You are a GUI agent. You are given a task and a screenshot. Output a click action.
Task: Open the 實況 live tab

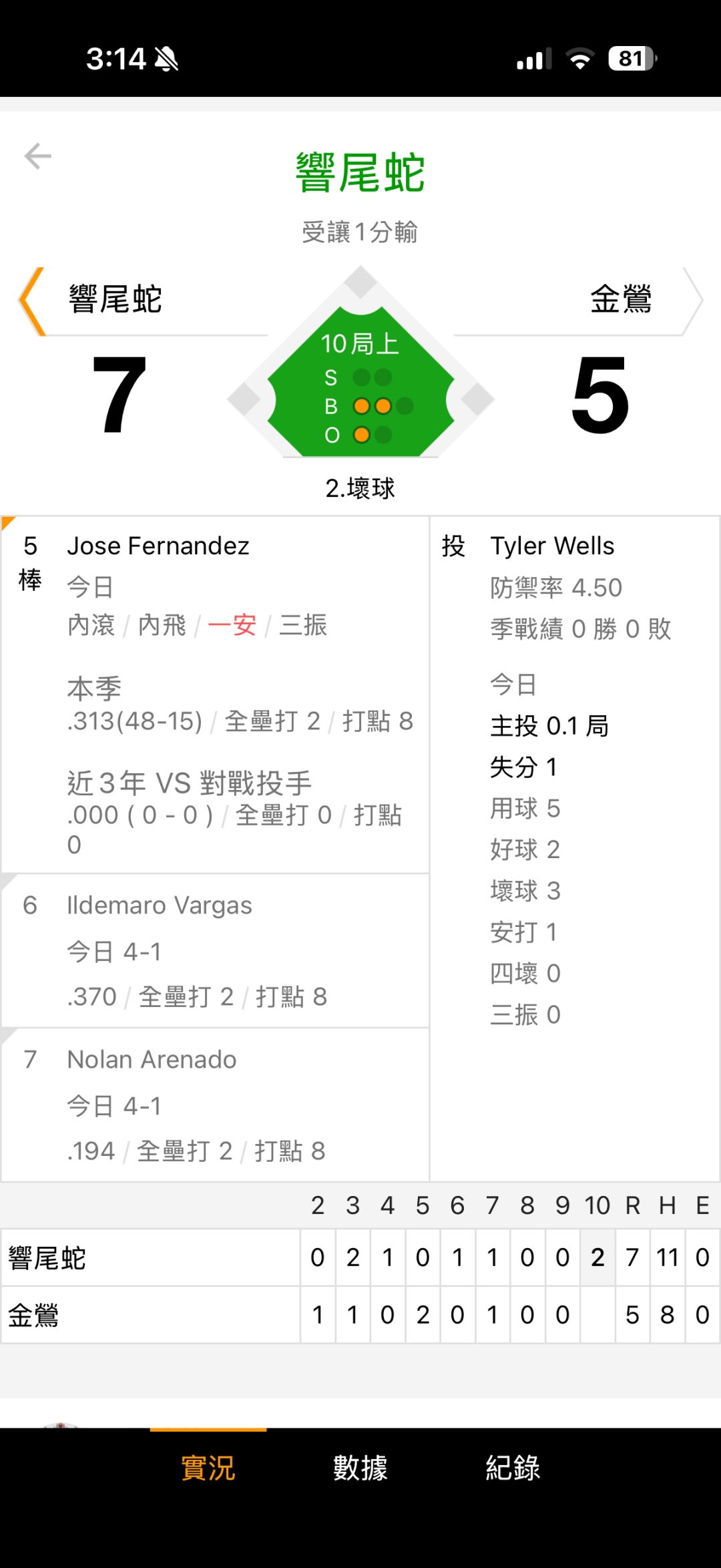pyautogui.click(x=208, y=1468)
